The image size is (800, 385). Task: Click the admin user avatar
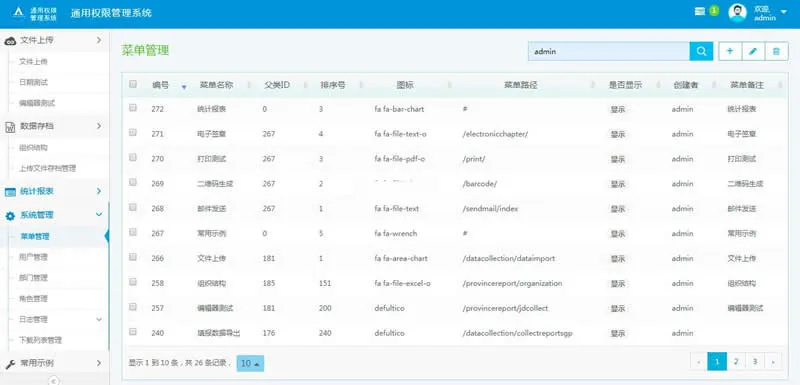coord(737,13)
